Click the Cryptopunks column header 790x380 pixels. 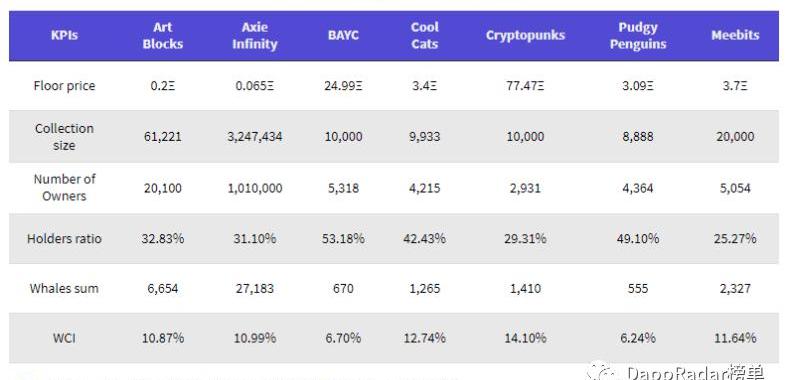525,35
